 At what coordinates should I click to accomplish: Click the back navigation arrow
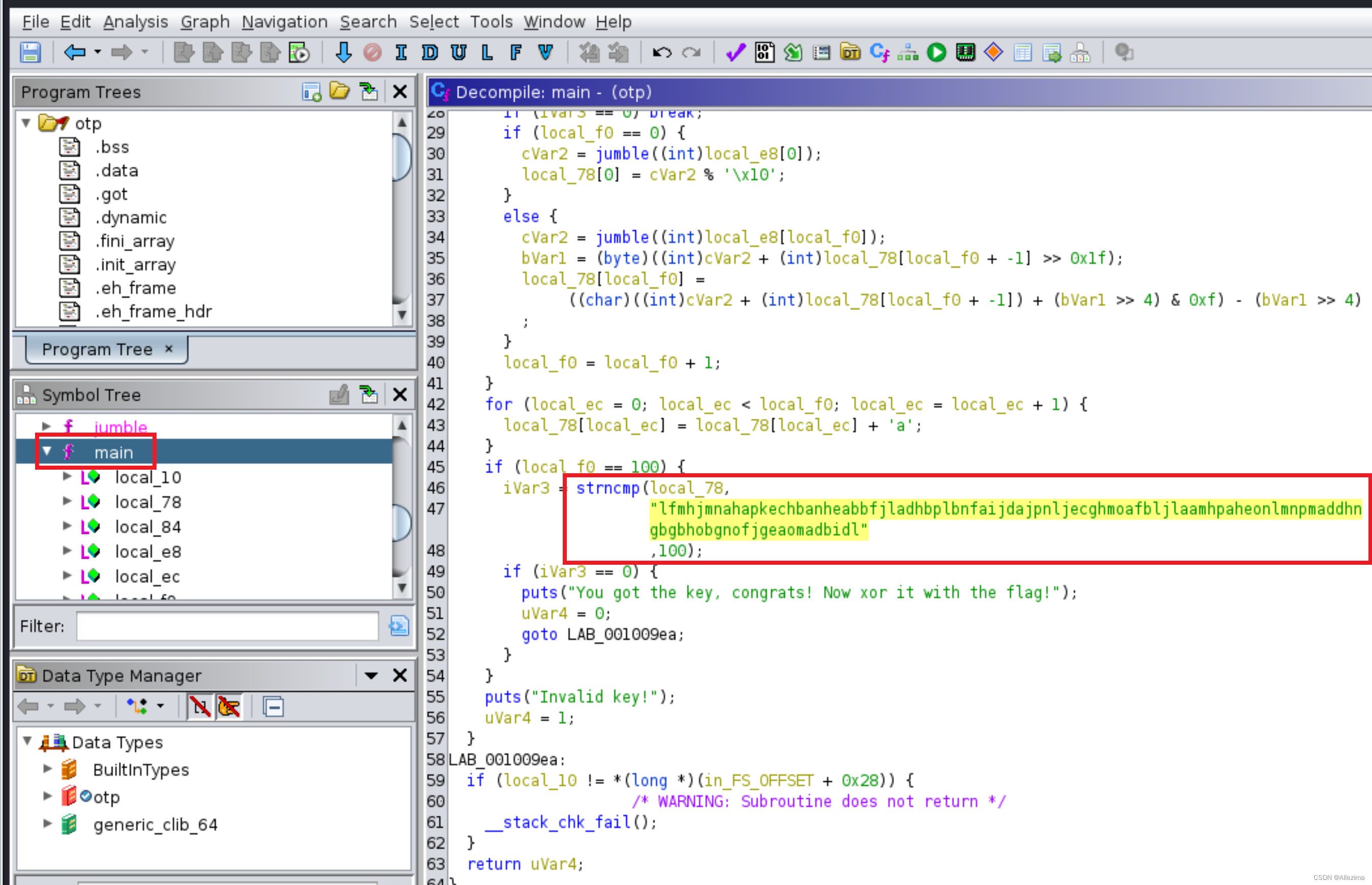[75, 53]
